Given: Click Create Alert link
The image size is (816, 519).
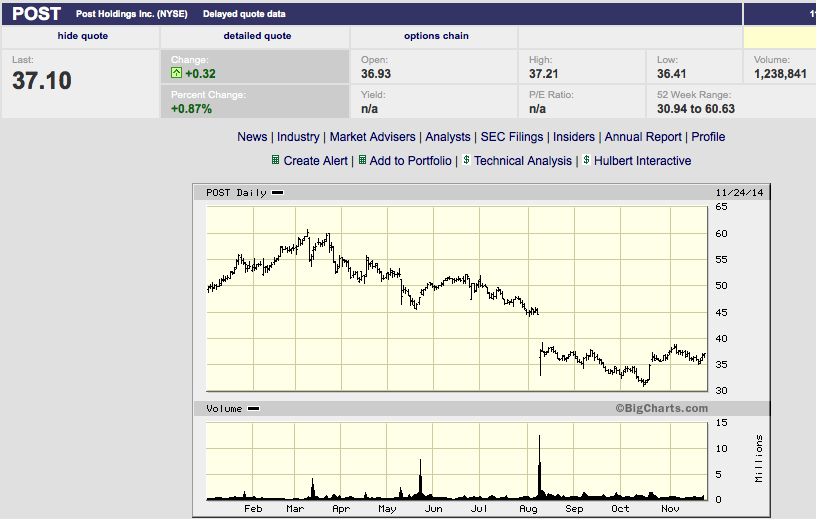Looking at the screenshot, I should click(315, 161).
